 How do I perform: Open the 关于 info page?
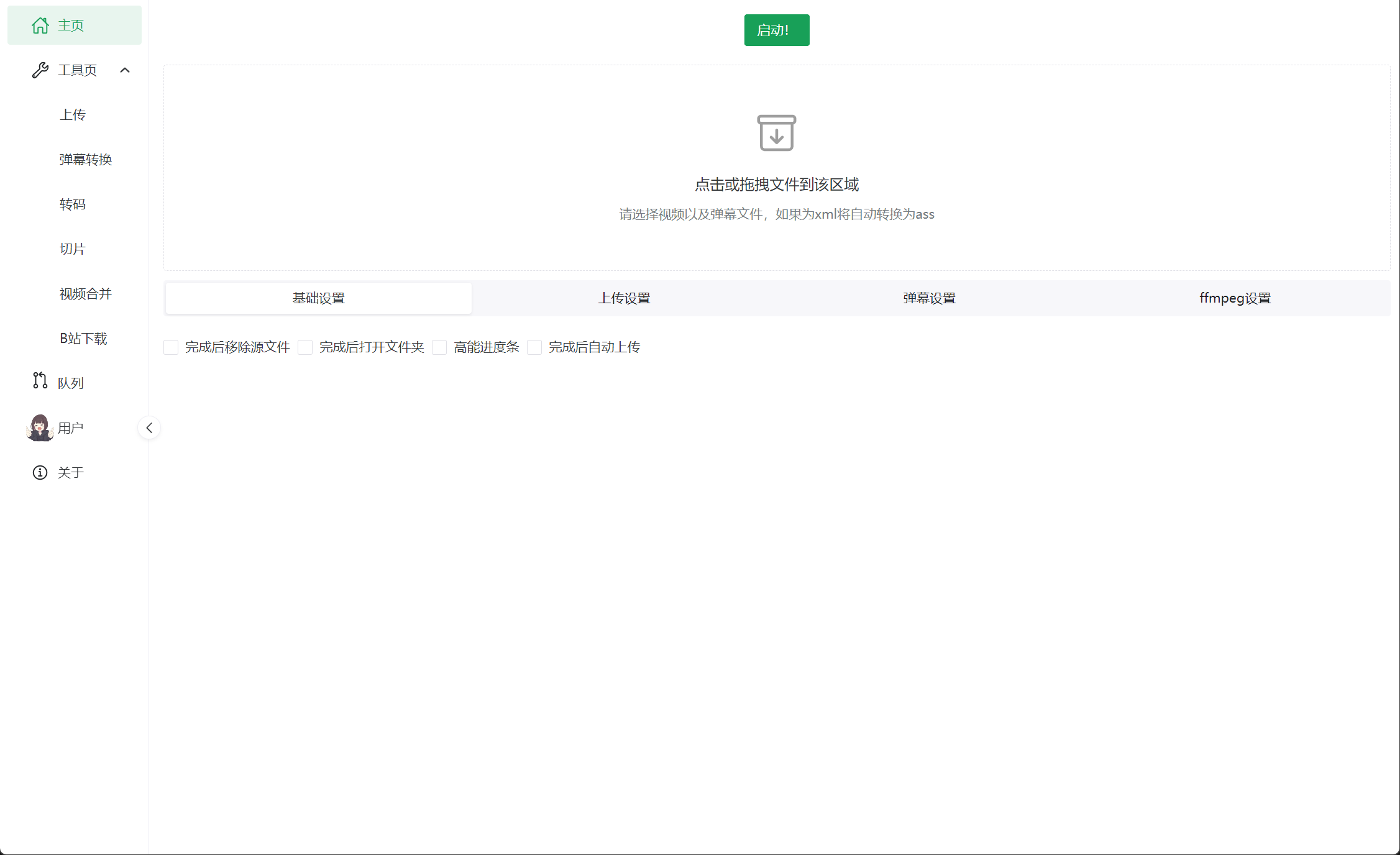(x=70, y=472)
